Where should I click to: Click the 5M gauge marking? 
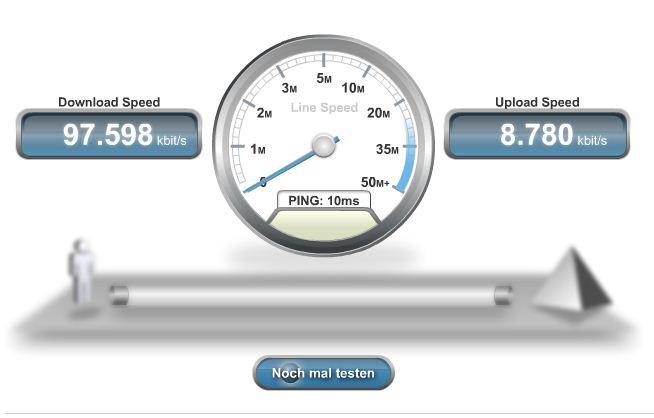coord(324,78)
